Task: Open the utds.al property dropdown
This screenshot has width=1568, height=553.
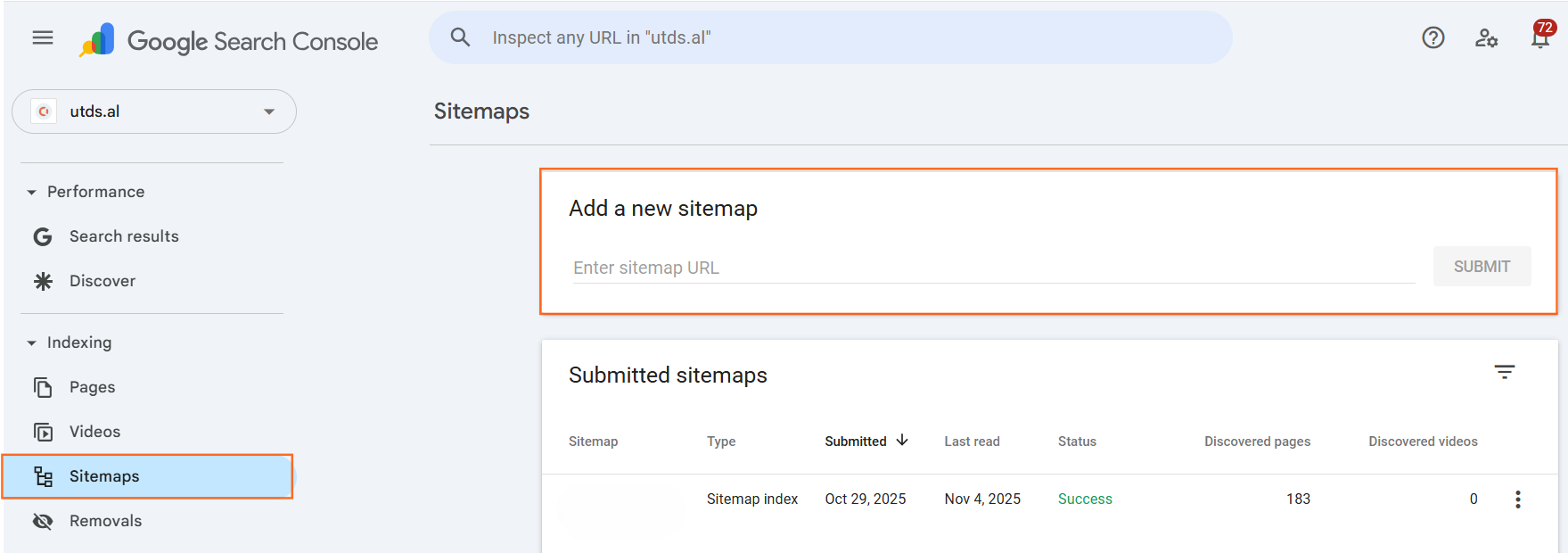Action: click(154, 111)
